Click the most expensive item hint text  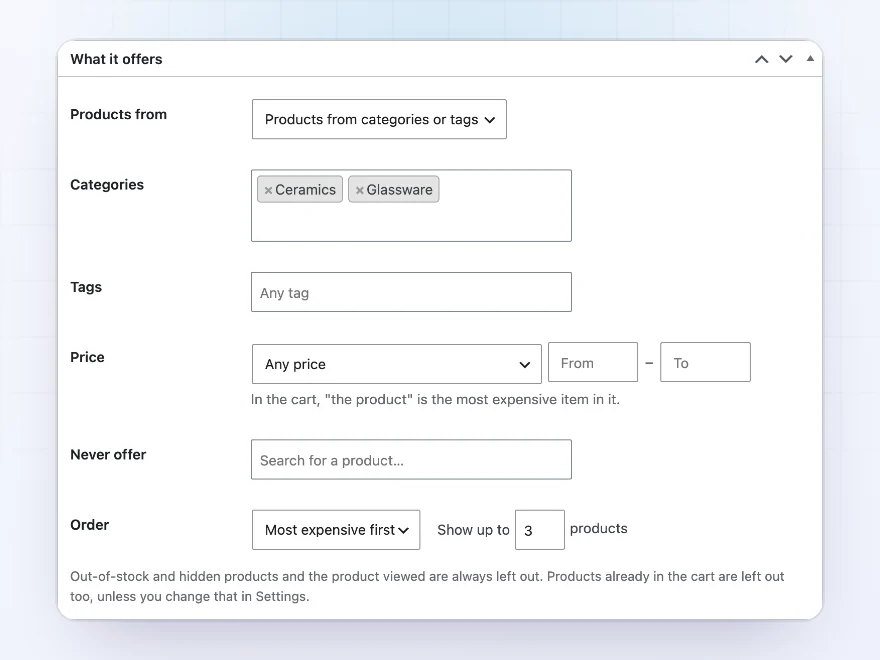click(x=436, y=400)
